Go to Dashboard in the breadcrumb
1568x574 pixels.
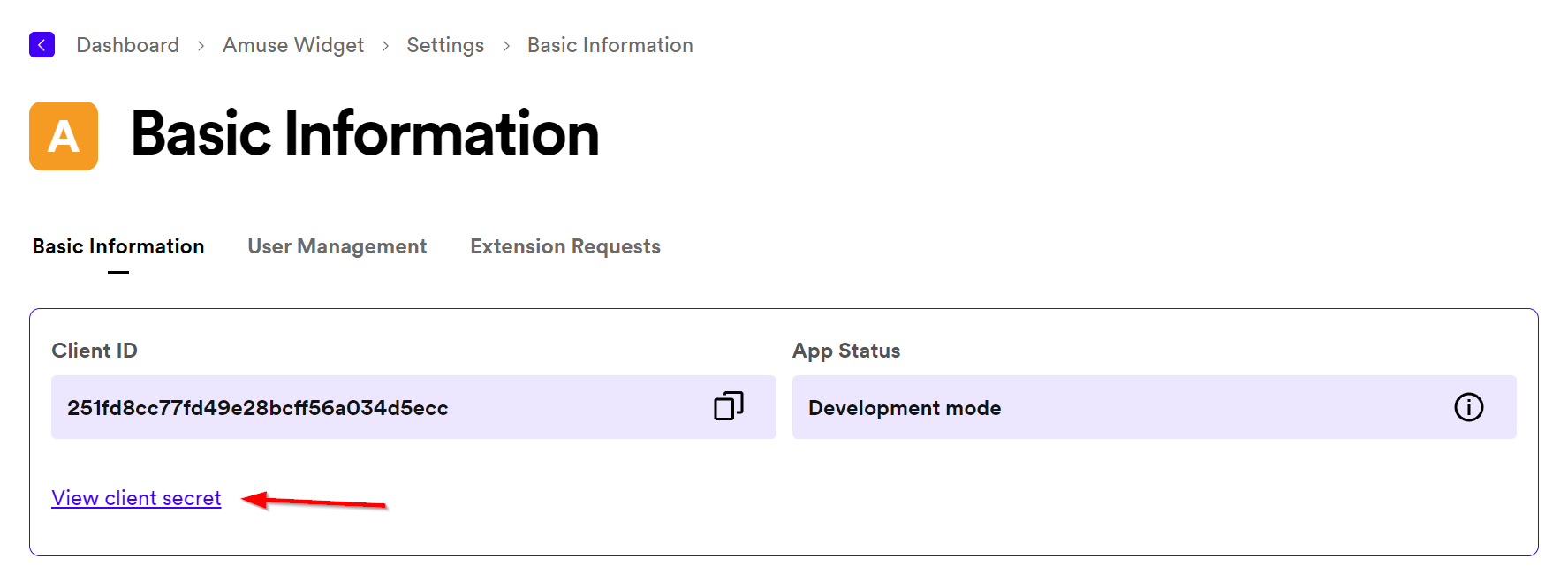[x=128, y=45]
